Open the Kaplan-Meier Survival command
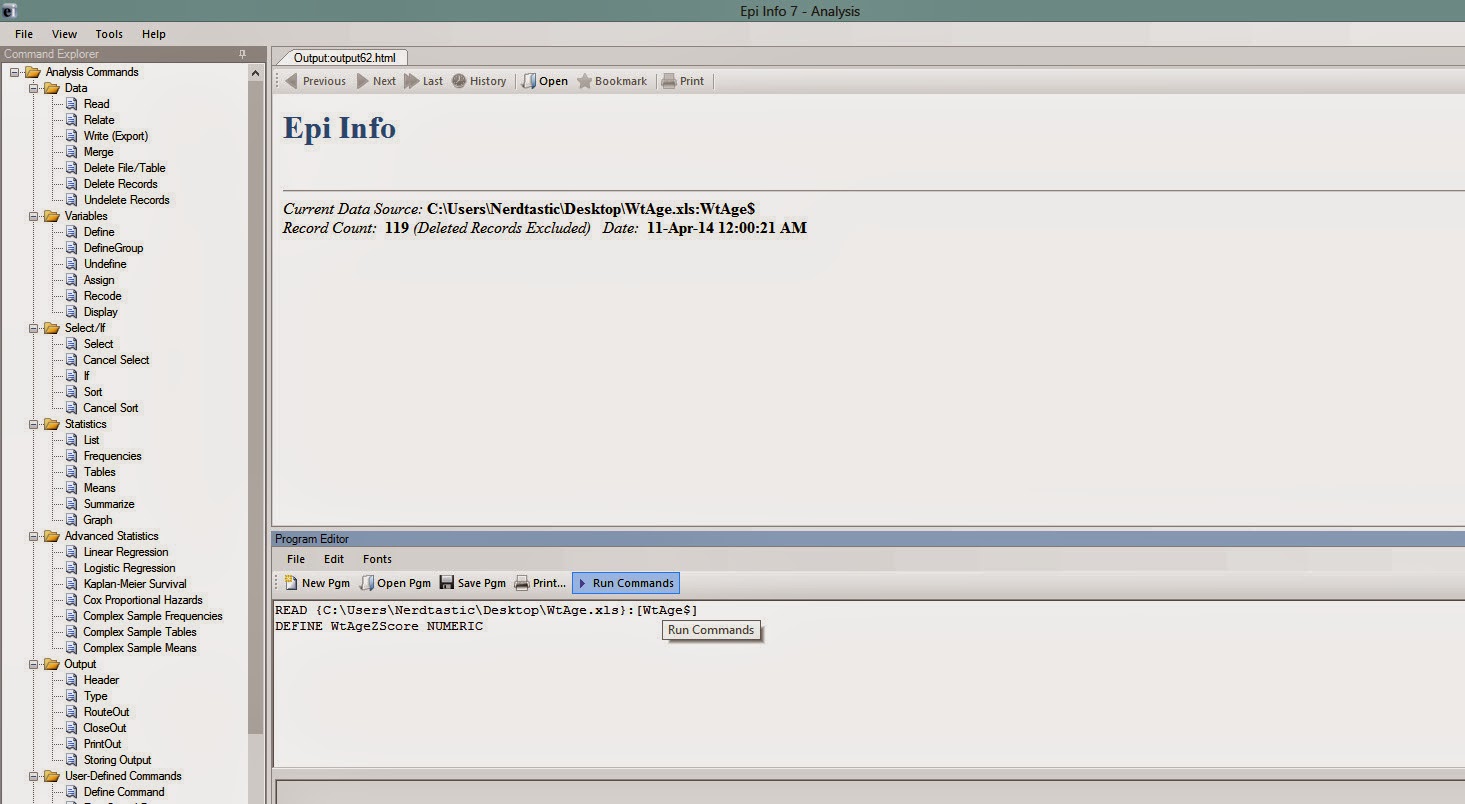The width and height of the screenshot is (1465, 804). (x=135, y=584)
